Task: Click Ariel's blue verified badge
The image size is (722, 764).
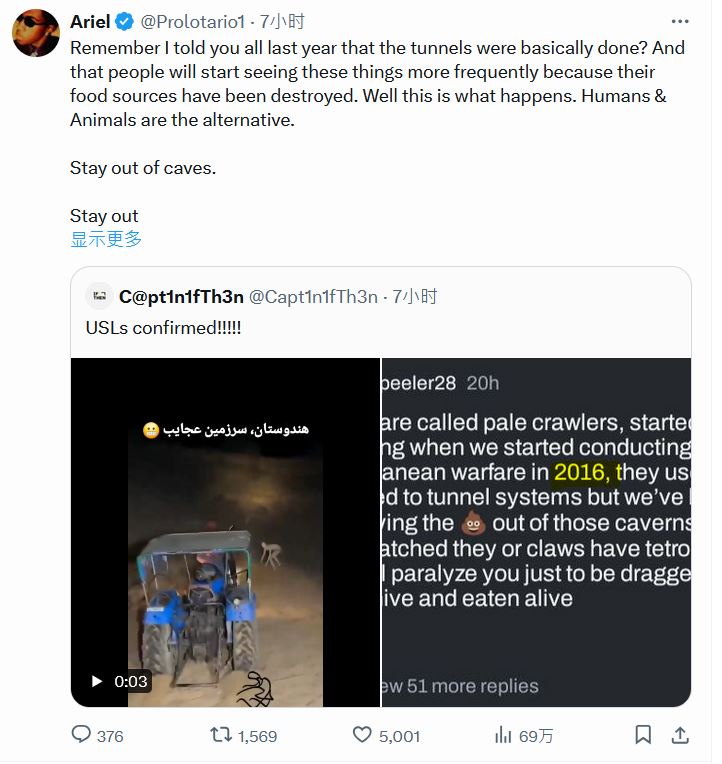Action: pos(124,21)
